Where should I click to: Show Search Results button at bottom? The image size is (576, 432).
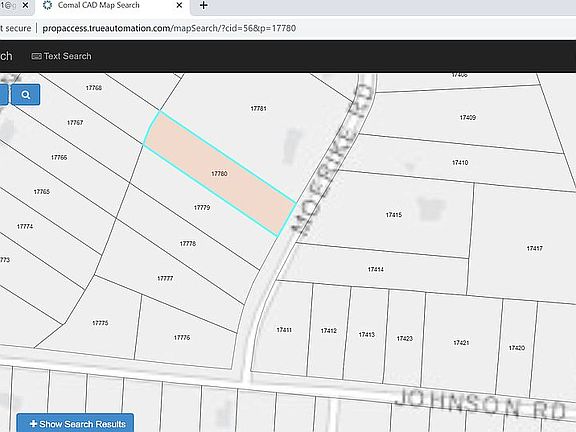click(x=75, y=423)
